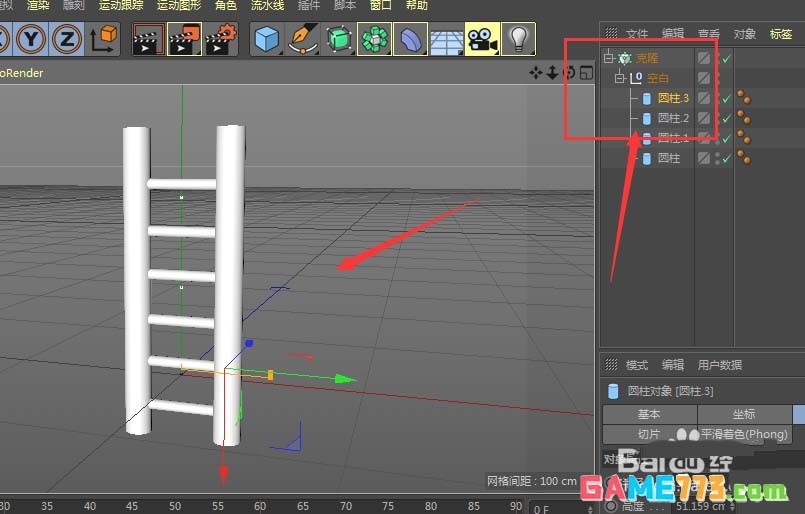Click the layer square on bottom 圆柱 row
Viewport: 805px width, 514px height.
click(704, 158)
